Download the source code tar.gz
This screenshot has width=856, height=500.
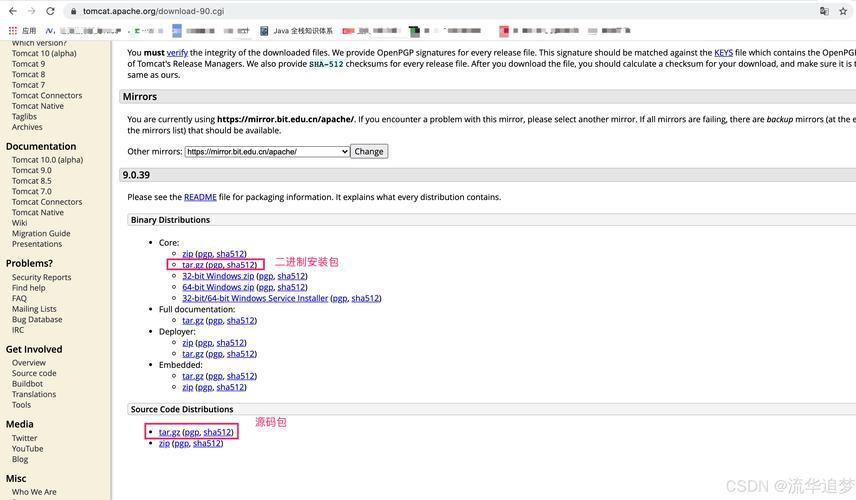coord(169,432)
